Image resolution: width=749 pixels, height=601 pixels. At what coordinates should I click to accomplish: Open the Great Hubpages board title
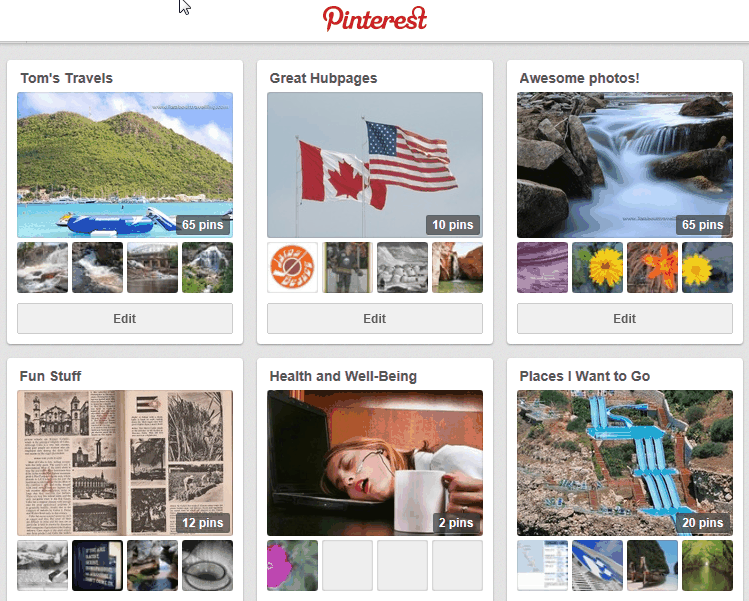pyautogui.click(x=323, y=78)
